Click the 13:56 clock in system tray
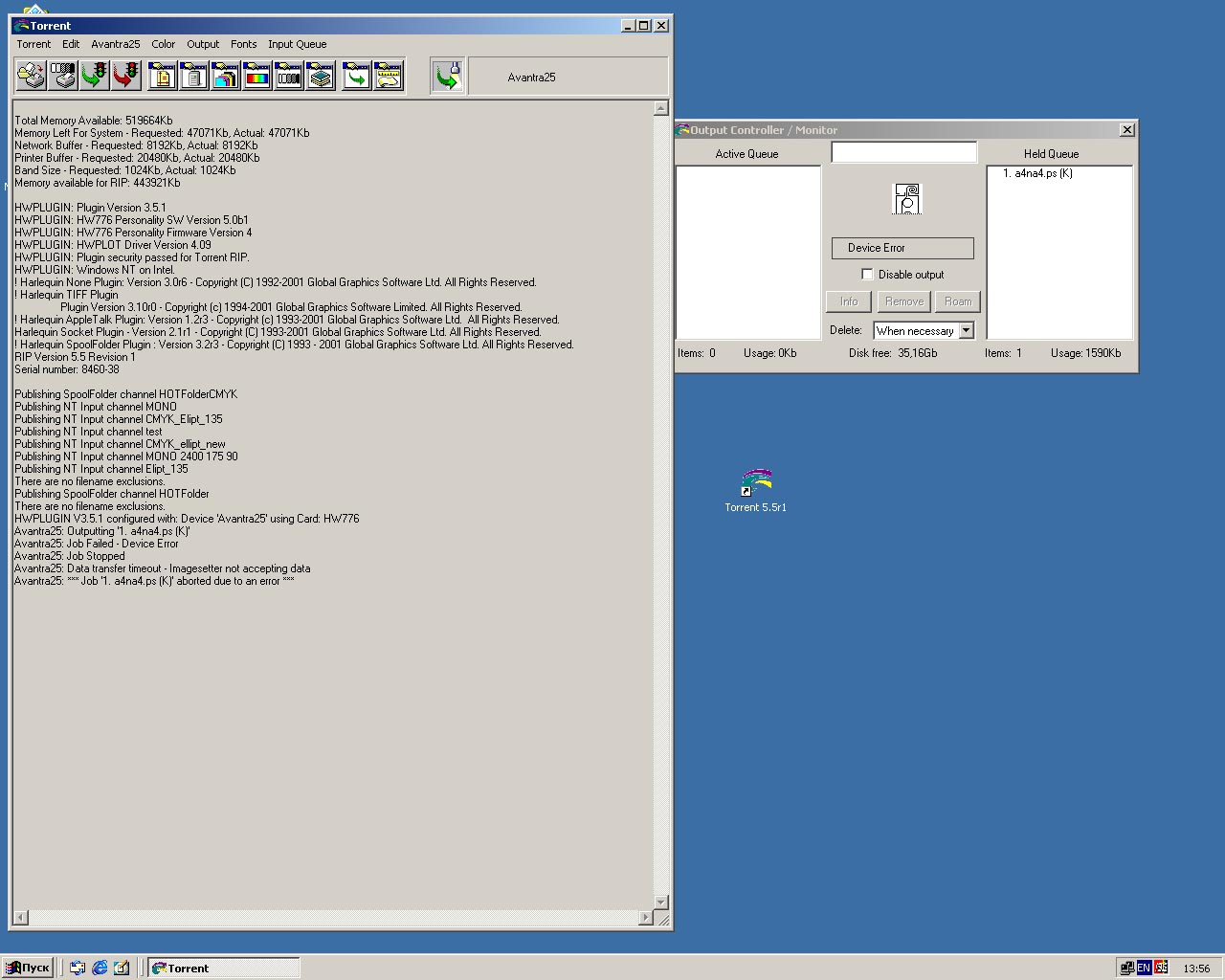 [1196, 969]
